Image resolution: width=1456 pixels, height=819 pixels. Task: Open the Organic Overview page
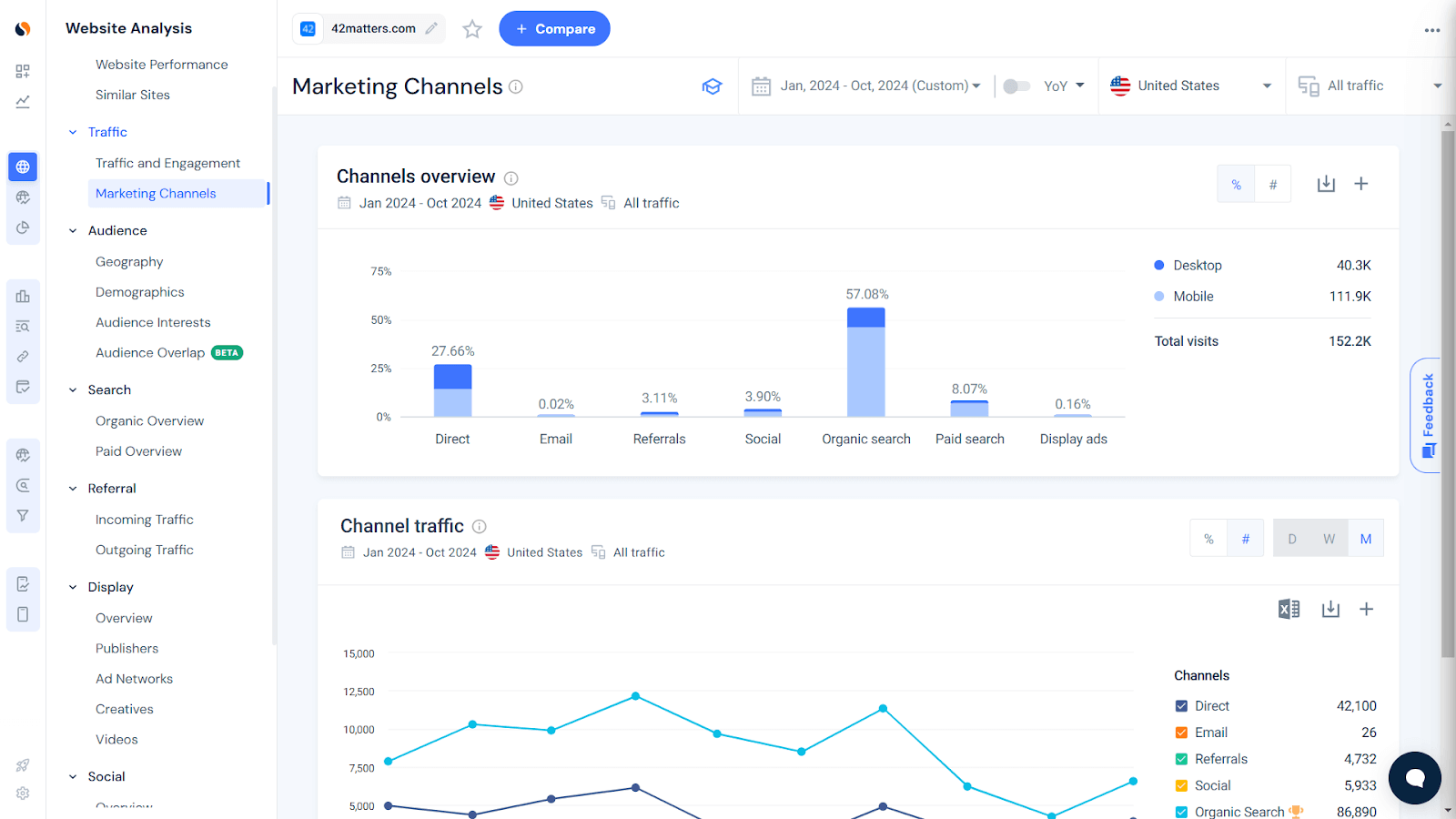(x=149, y=420)
